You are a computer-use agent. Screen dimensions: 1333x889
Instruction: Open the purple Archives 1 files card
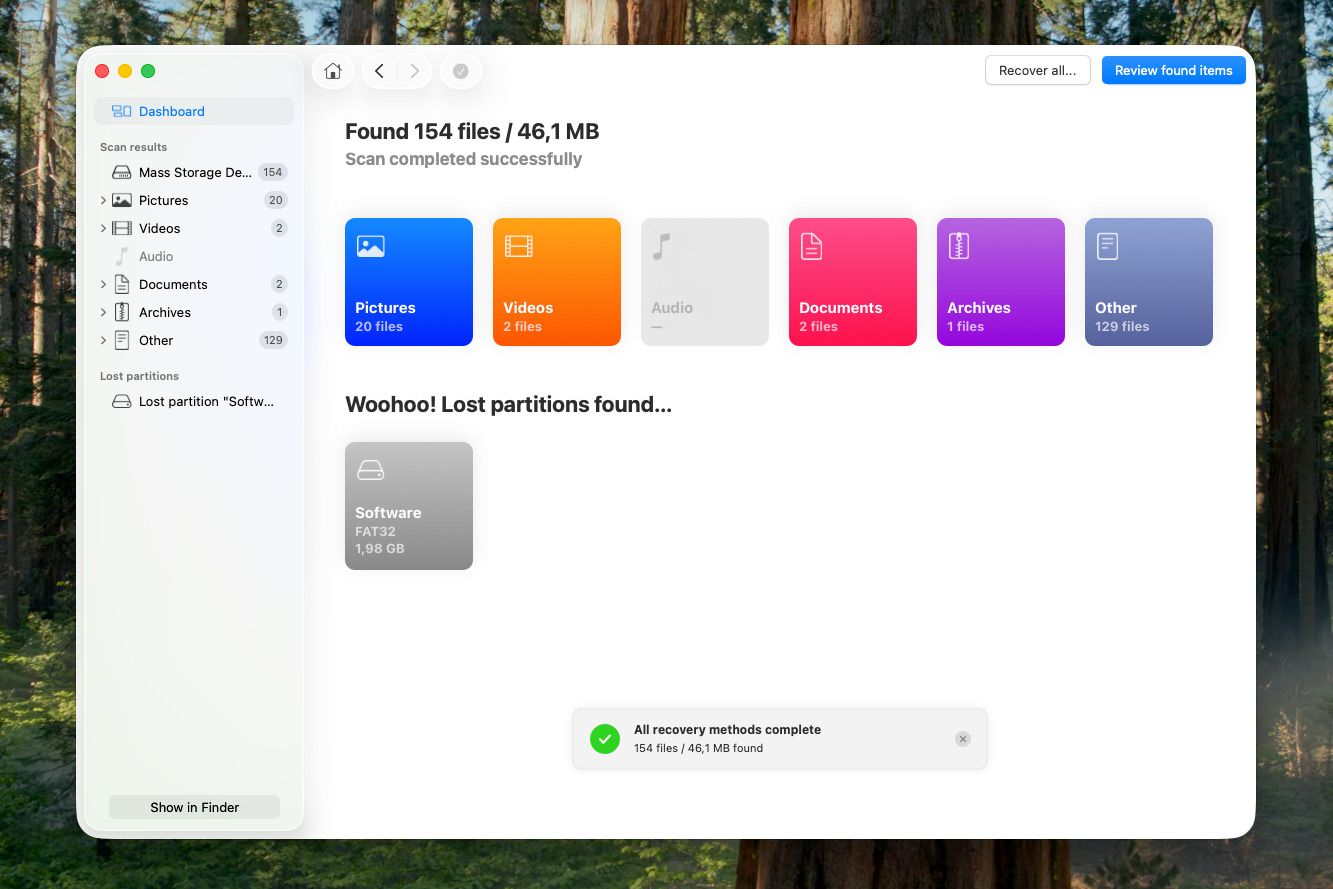pos(1001,282)
